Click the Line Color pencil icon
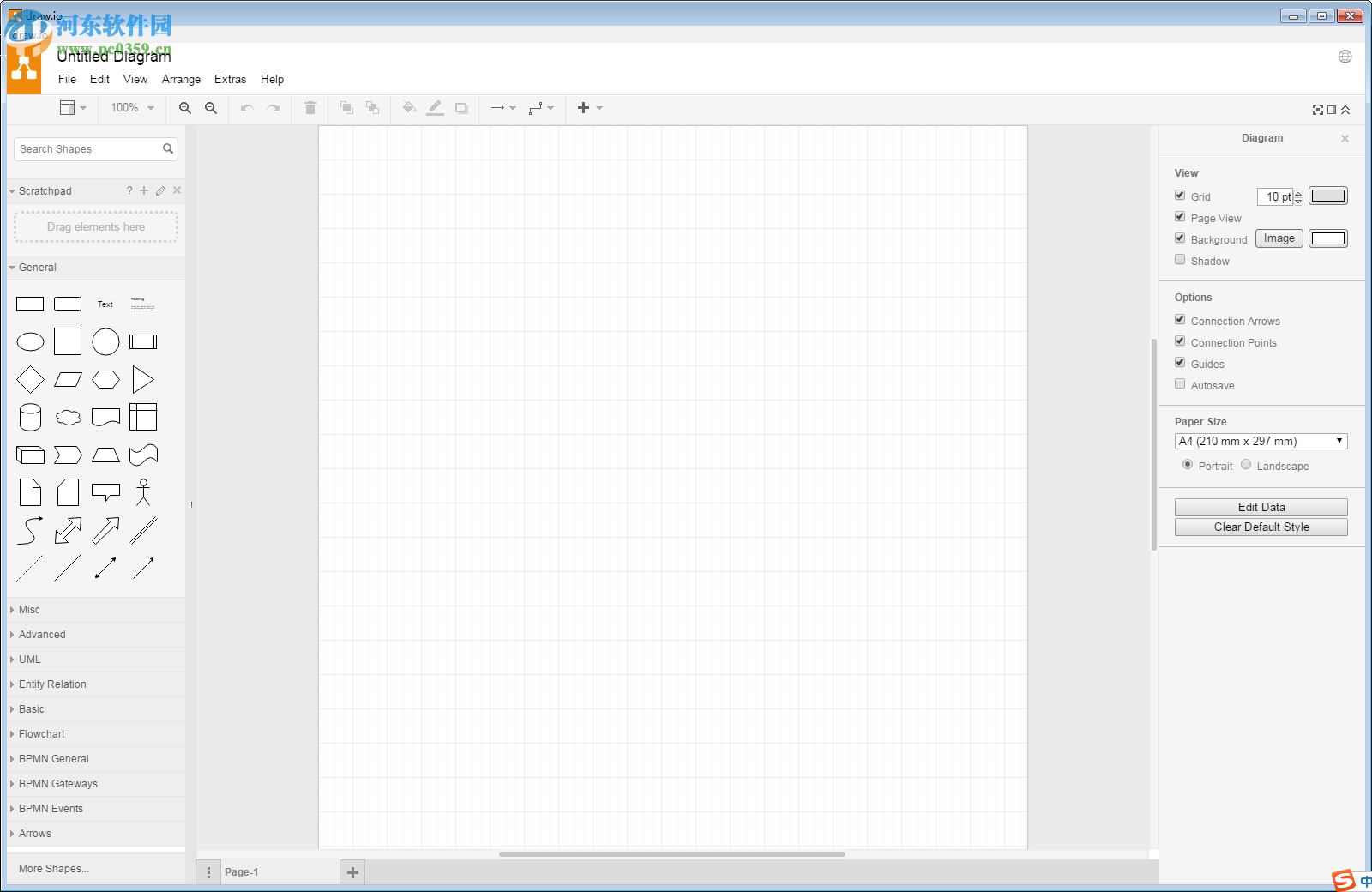1372x892 pixels. coord(435,108)
